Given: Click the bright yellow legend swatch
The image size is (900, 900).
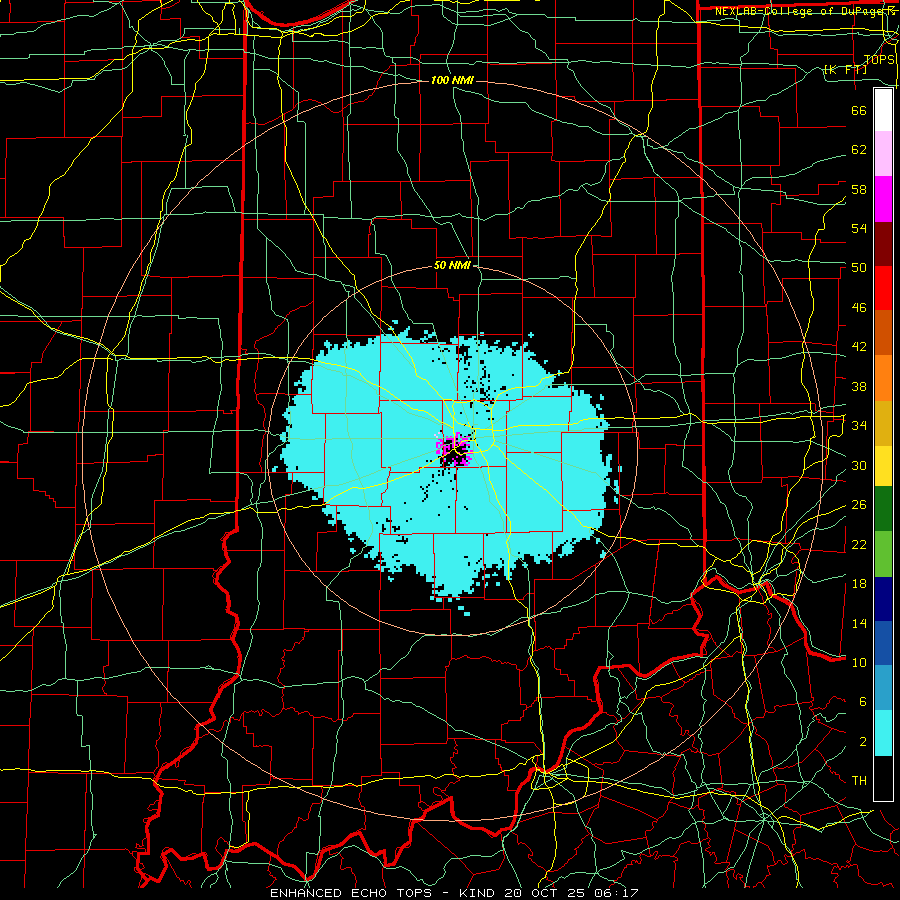Looking at the screenshot, I should [883, 466].
